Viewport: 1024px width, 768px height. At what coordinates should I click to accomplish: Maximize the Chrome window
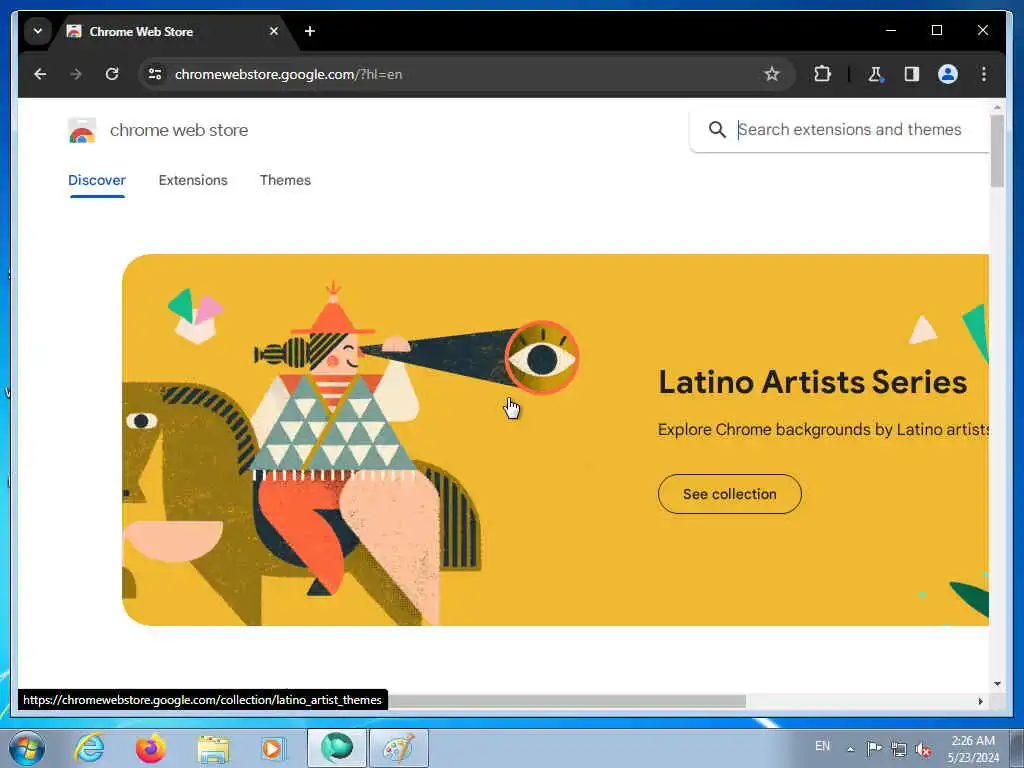[x=936, y=31]
